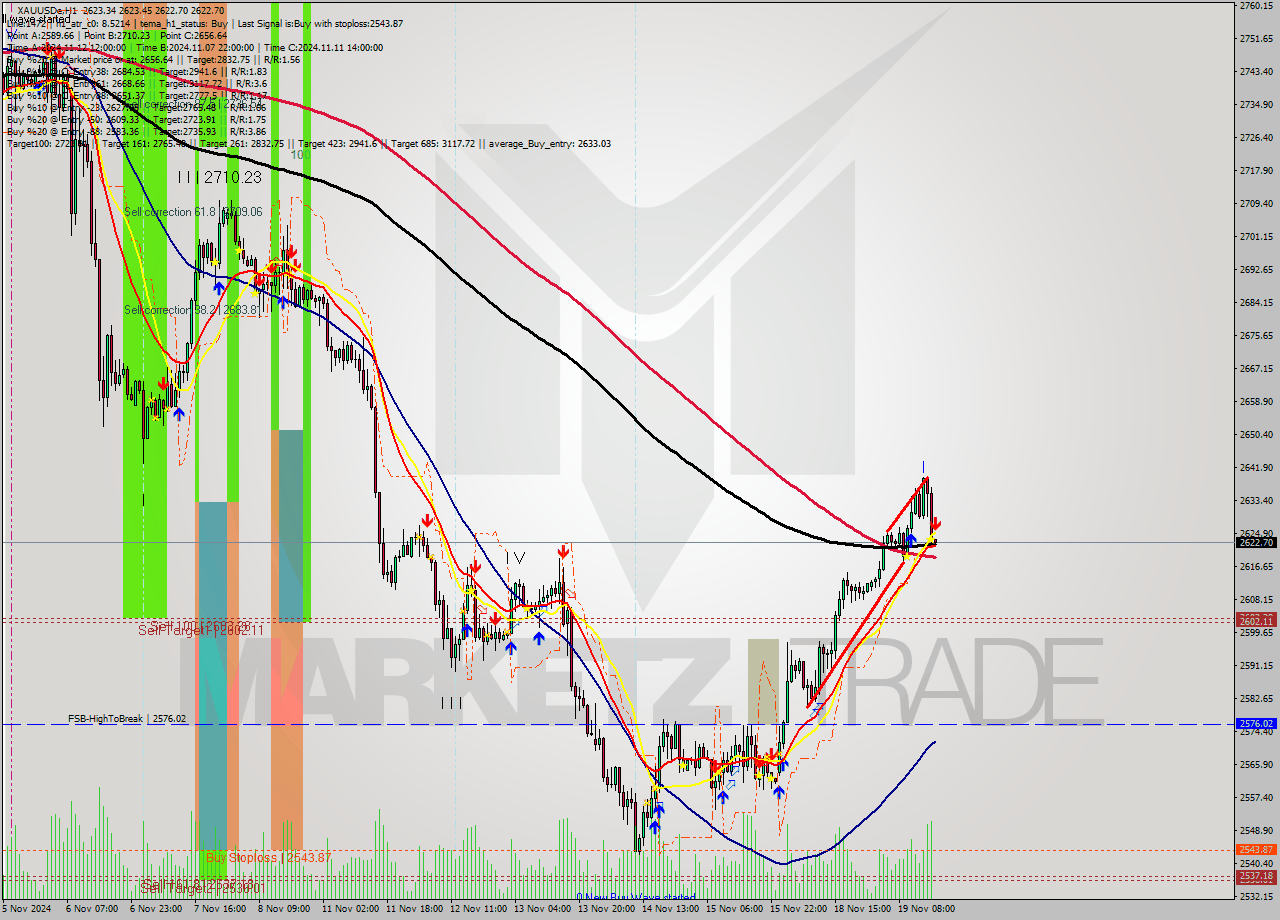This screenshot has width=1280, height=920.
Task: Click the blue 2576.02 price tag
Action: click(1256, 723)
